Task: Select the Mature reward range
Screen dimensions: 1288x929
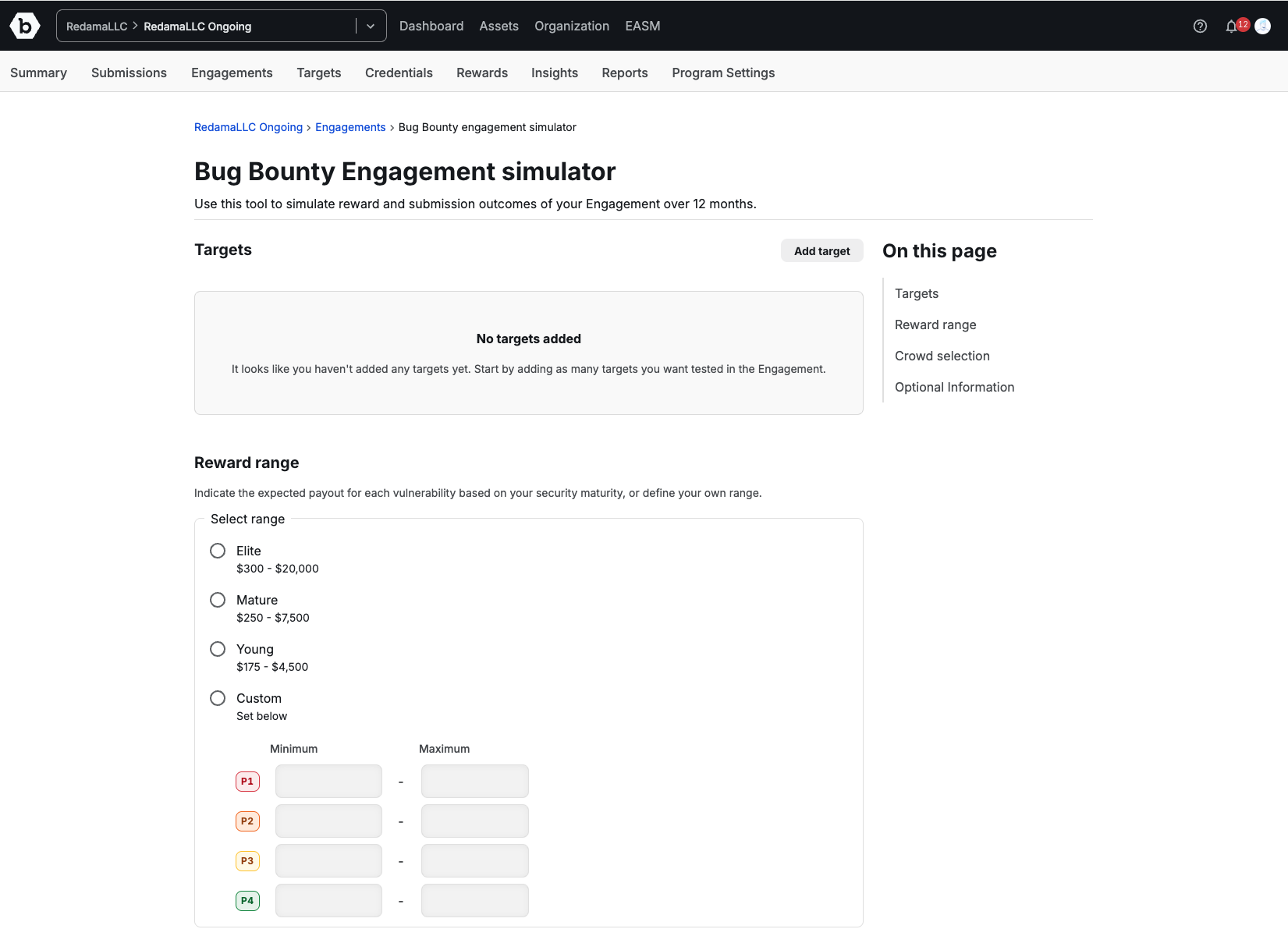Action: (x=218, y=600)
